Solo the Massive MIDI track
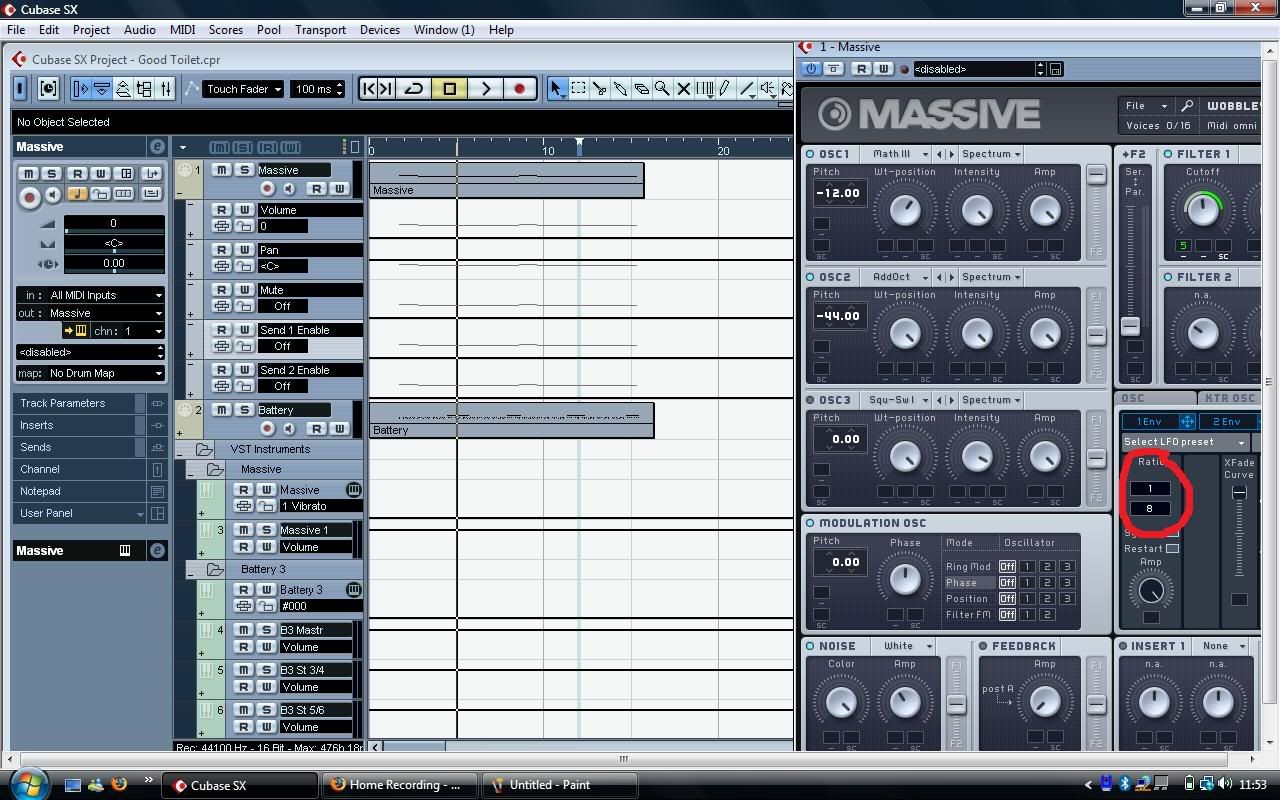Viewport: 1280px width, 800px height. pos(244,170)
